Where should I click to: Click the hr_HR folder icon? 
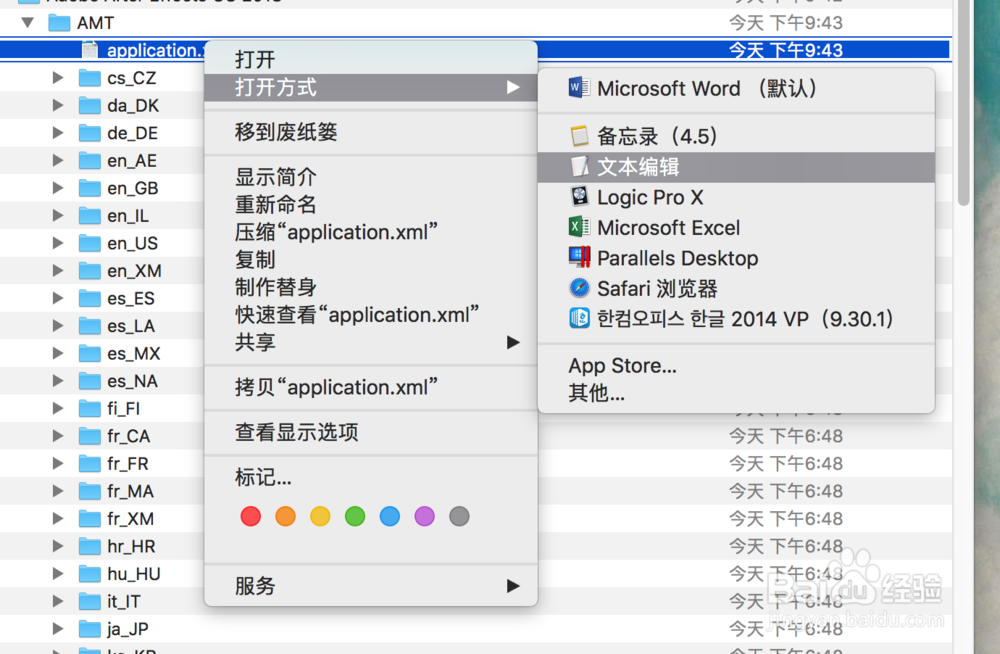click(x=89, y=546)
